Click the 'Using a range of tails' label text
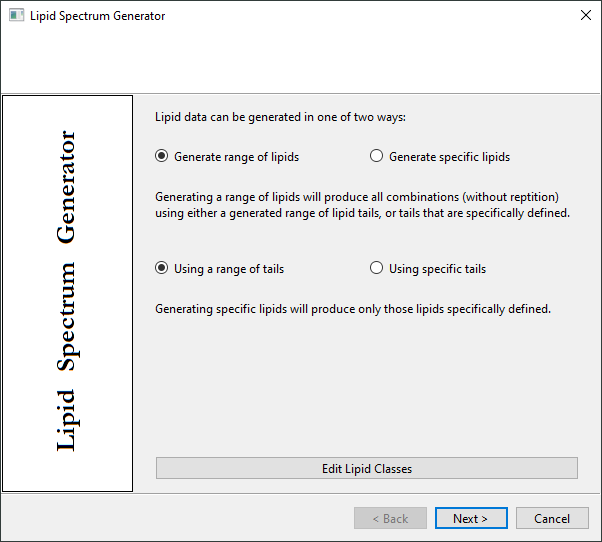Viewport: 602px width, 542px height. (x=229, y=269)
